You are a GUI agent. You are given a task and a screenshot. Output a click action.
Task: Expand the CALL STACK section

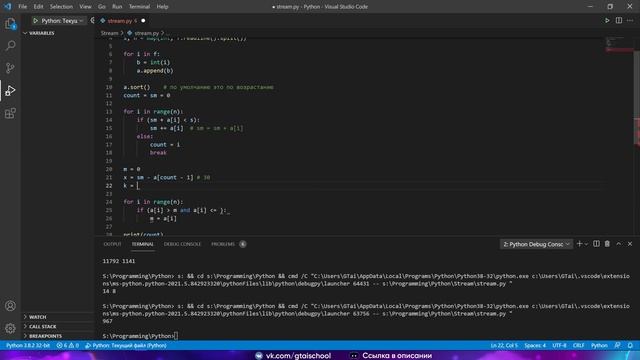coord(42,327)
